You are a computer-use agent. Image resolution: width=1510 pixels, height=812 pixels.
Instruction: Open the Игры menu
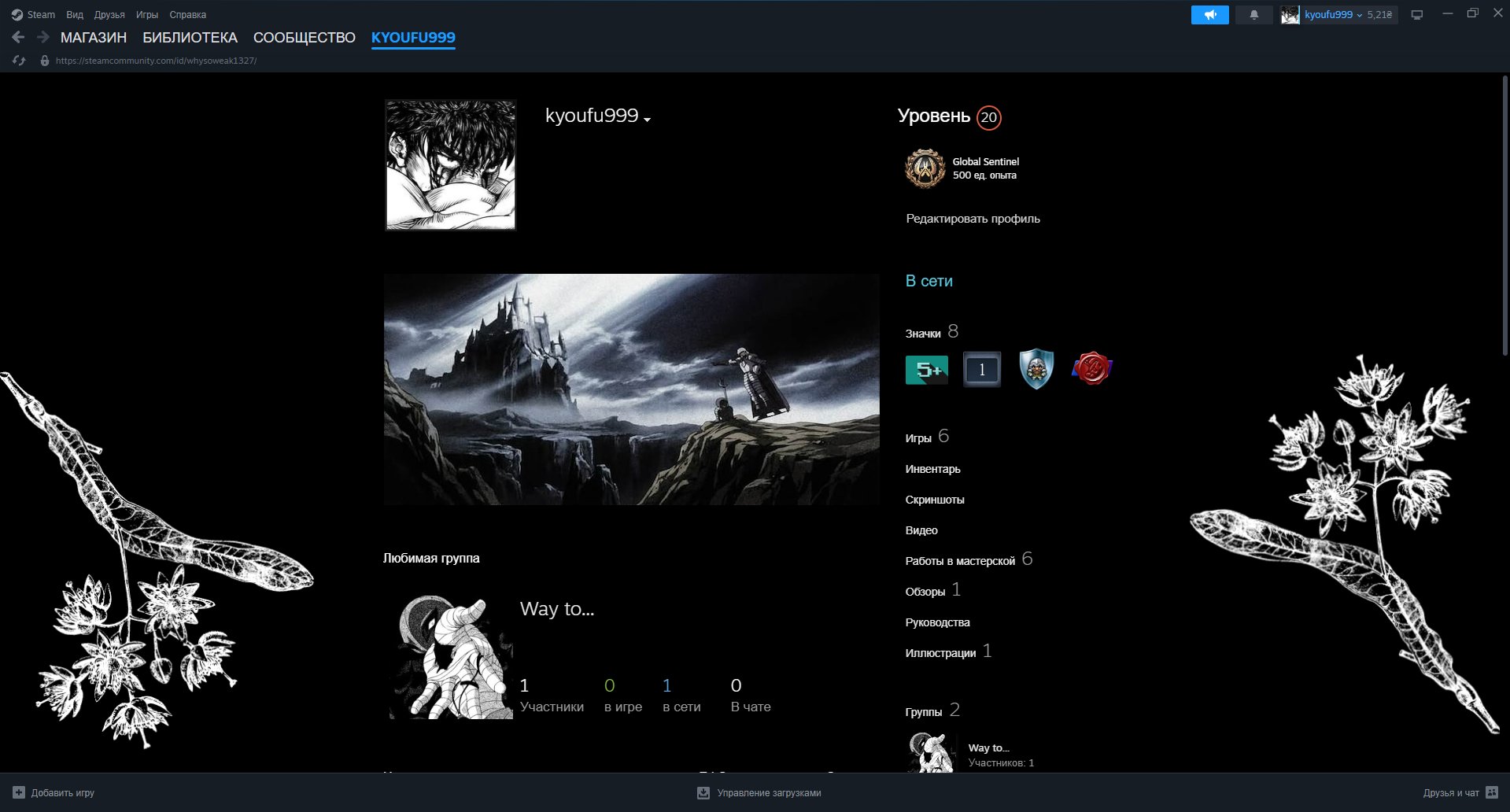coord(146,15)
